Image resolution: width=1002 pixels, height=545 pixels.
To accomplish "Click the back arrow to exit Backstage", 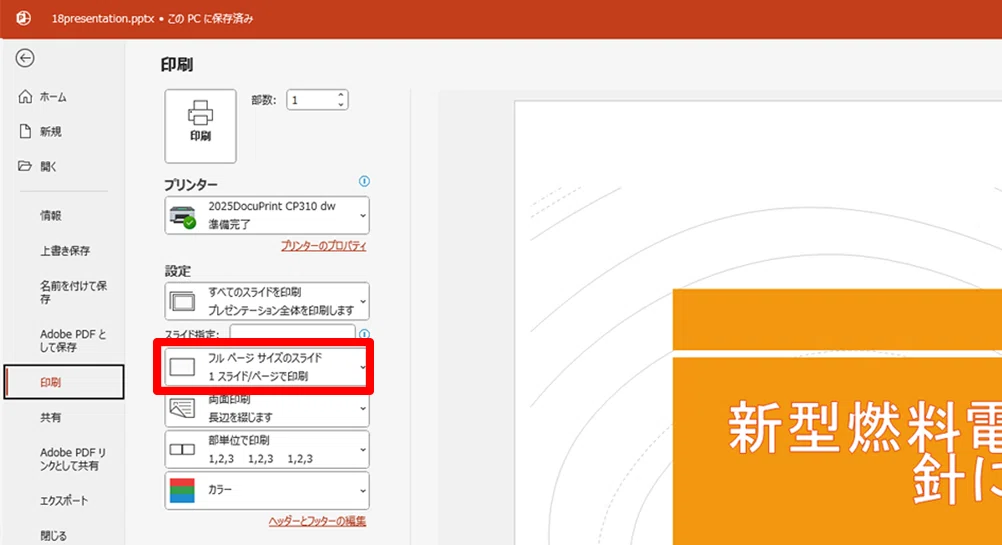I will coord(25,58).
